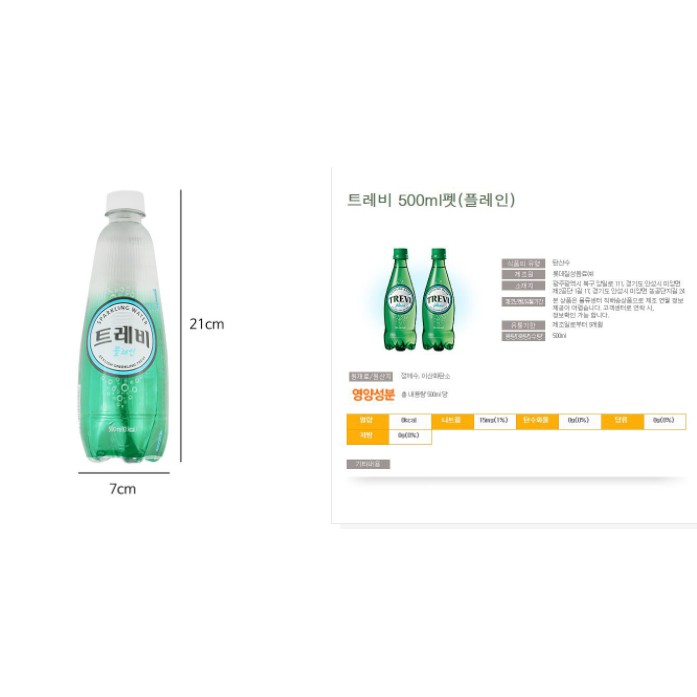Click the orange 나트륨 table header cell
The image size is (697, 697).
pos(452,421)
